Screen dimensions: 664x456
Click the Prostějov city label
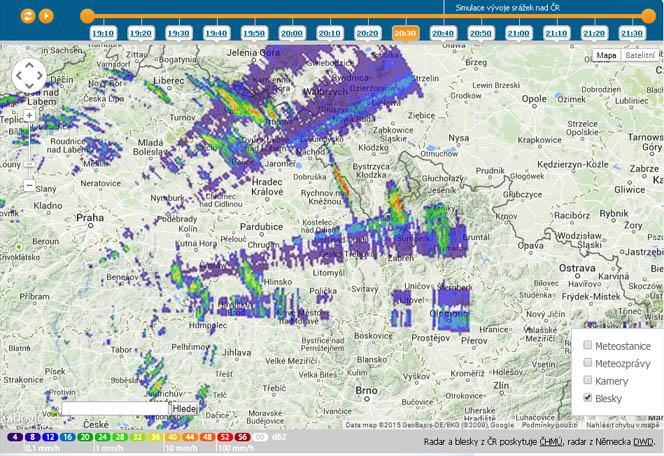coord(431,338)
